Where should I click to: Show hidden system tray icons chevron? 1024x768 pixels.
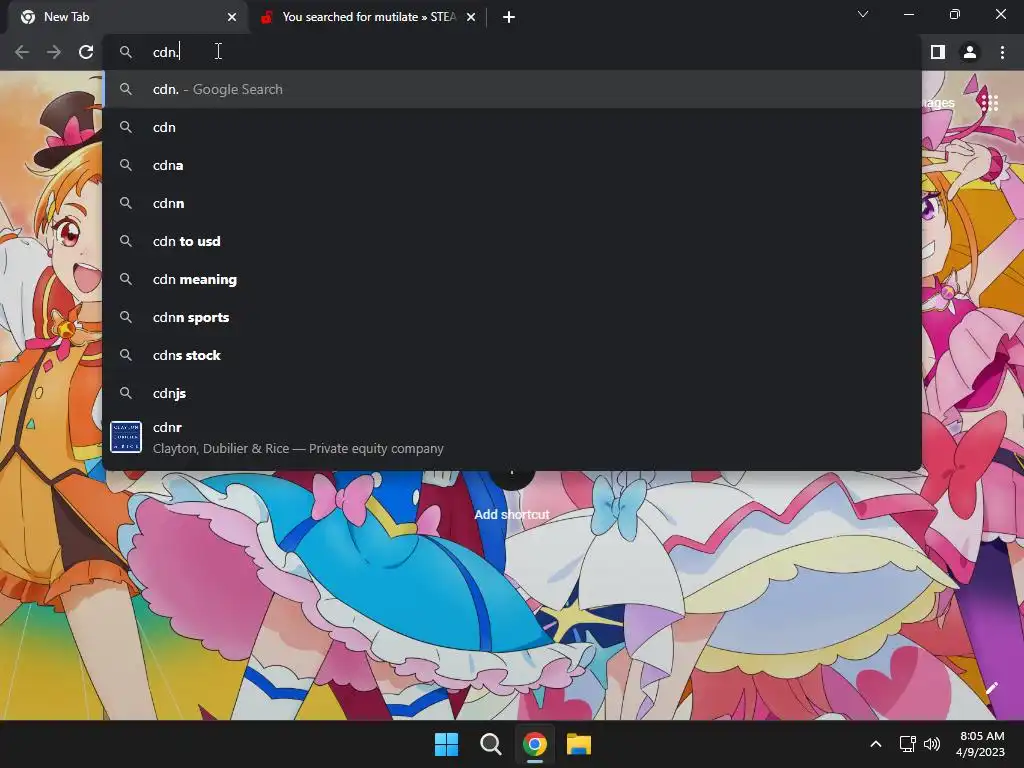(876, 744)
